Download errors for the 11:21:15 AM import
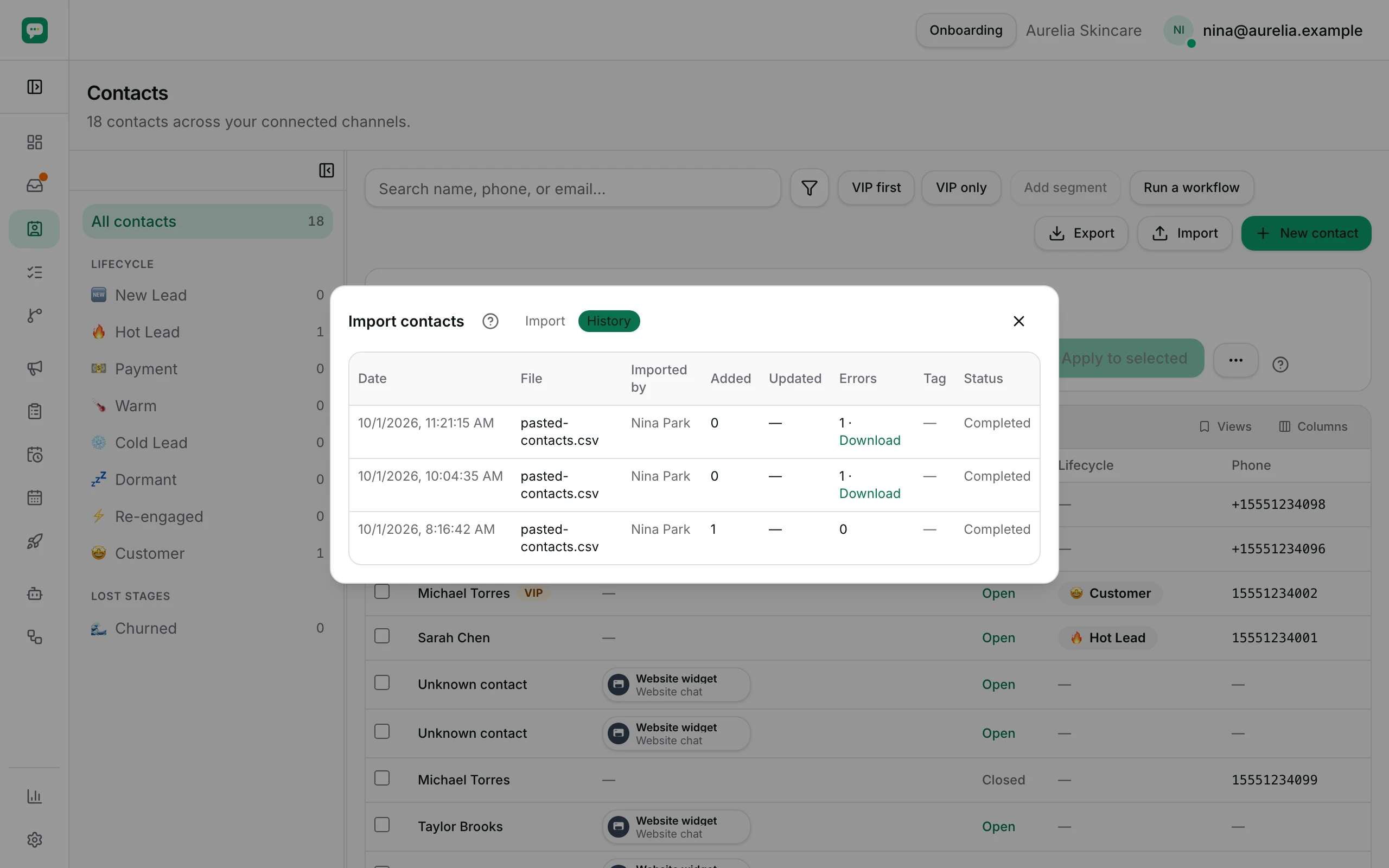This screenshot has height=868, width=1389. pyautogui.click(x=870, y=441)
